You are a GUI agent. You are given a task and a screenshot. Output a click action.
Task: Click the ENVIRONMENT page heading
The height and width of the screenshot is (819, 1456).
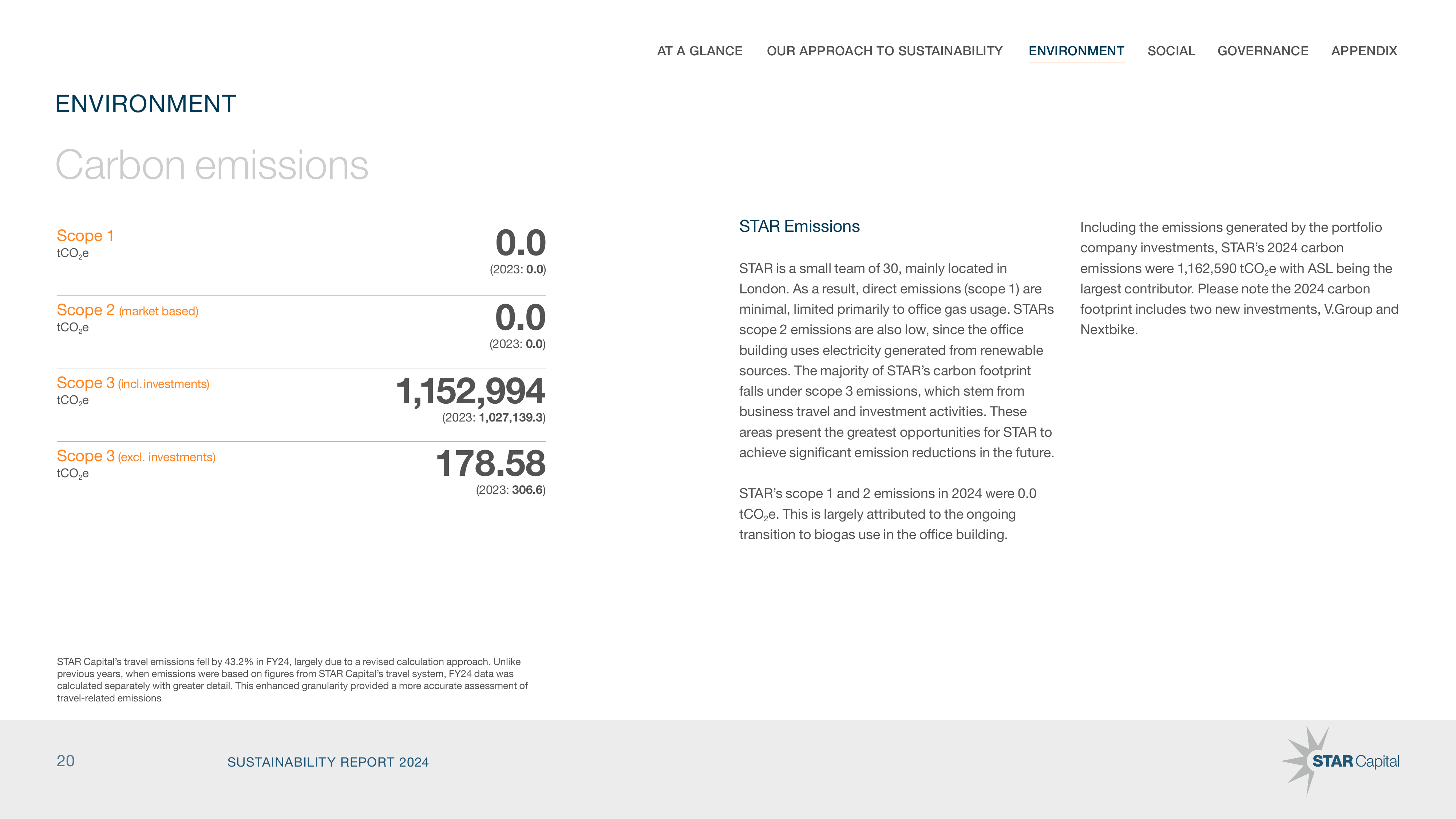[x=145, y=104]
